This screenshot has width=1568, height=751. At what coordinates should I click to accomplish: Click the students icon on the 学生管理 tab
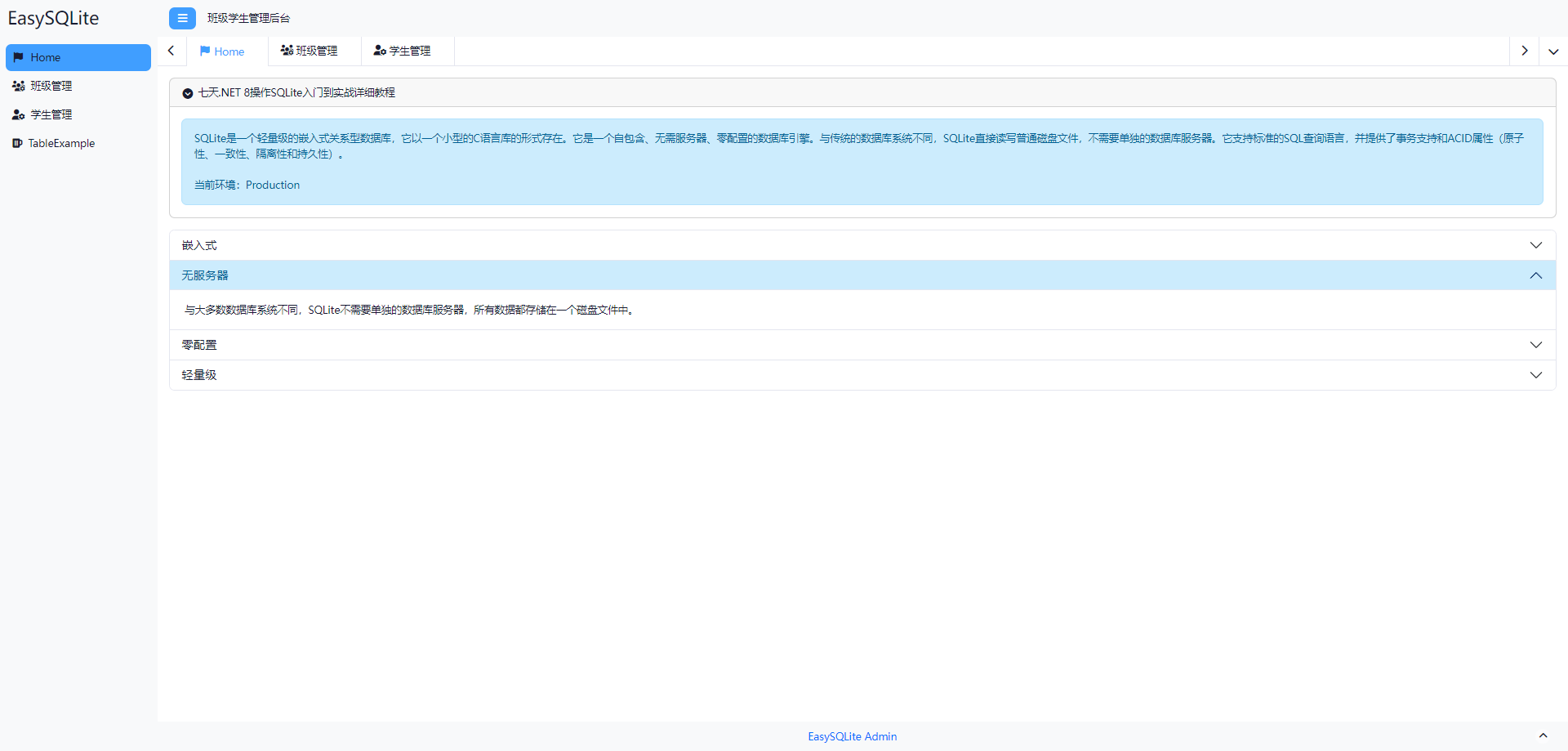tap(379, 51)
